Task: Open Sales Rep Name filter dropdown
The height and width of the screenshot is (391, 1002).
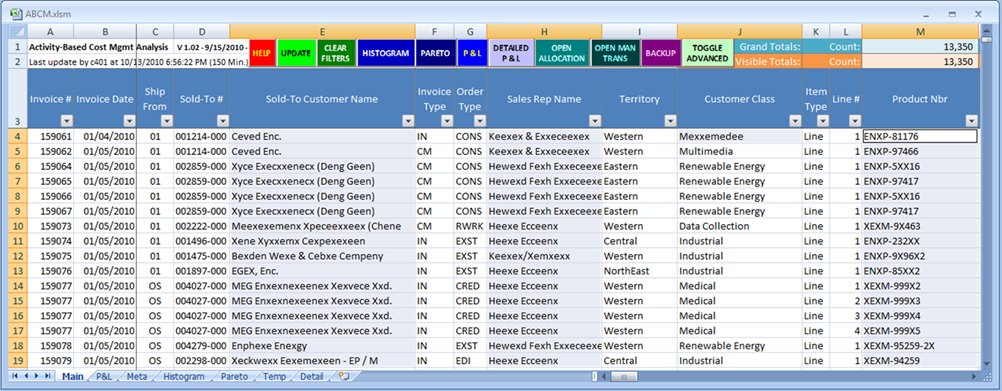Action: pyautogui.click(x=594, y=121)
